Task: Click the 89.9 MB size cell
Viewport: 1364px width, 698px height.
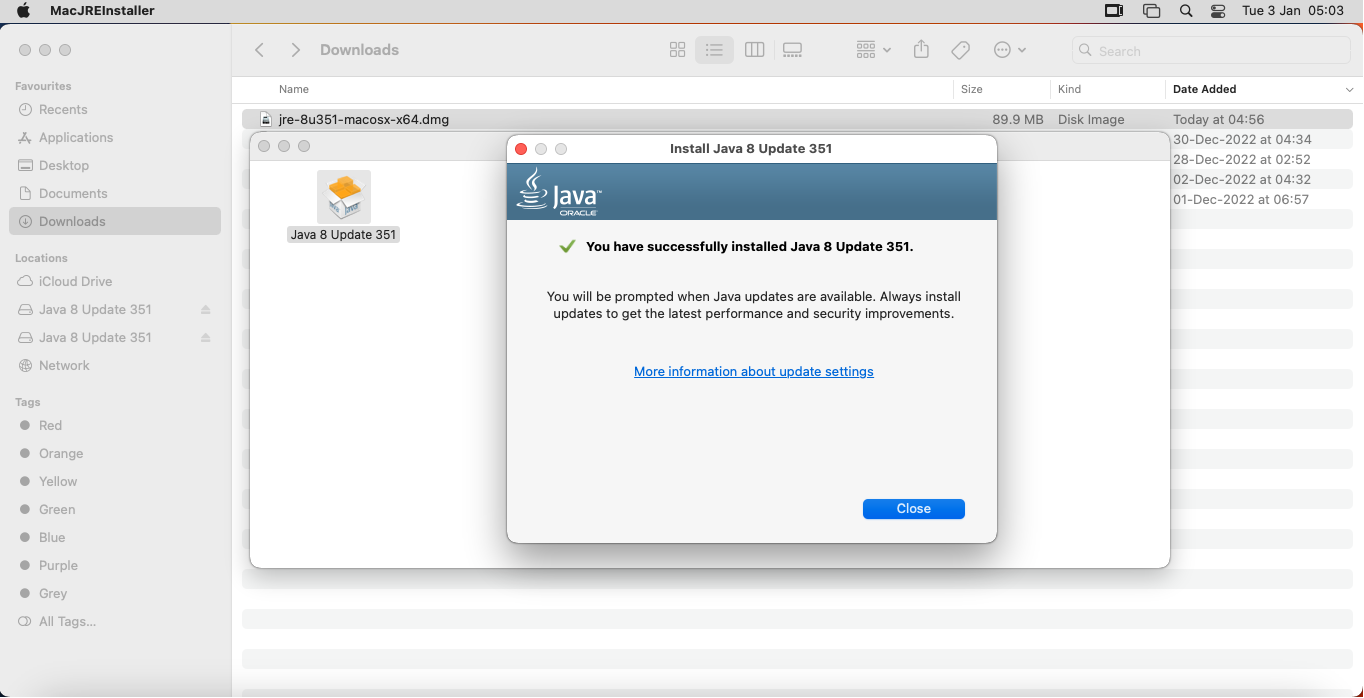Action: [1018, 120]
